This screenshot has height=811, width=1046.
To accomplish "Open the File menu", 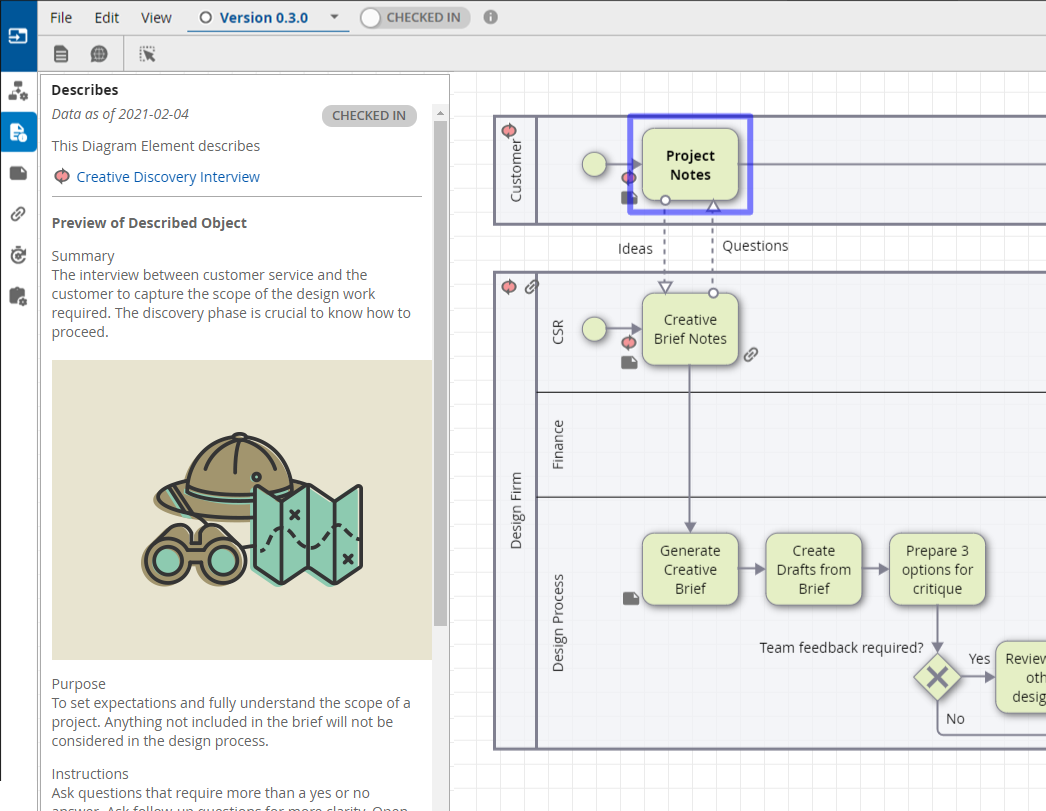I will point(61,18).
